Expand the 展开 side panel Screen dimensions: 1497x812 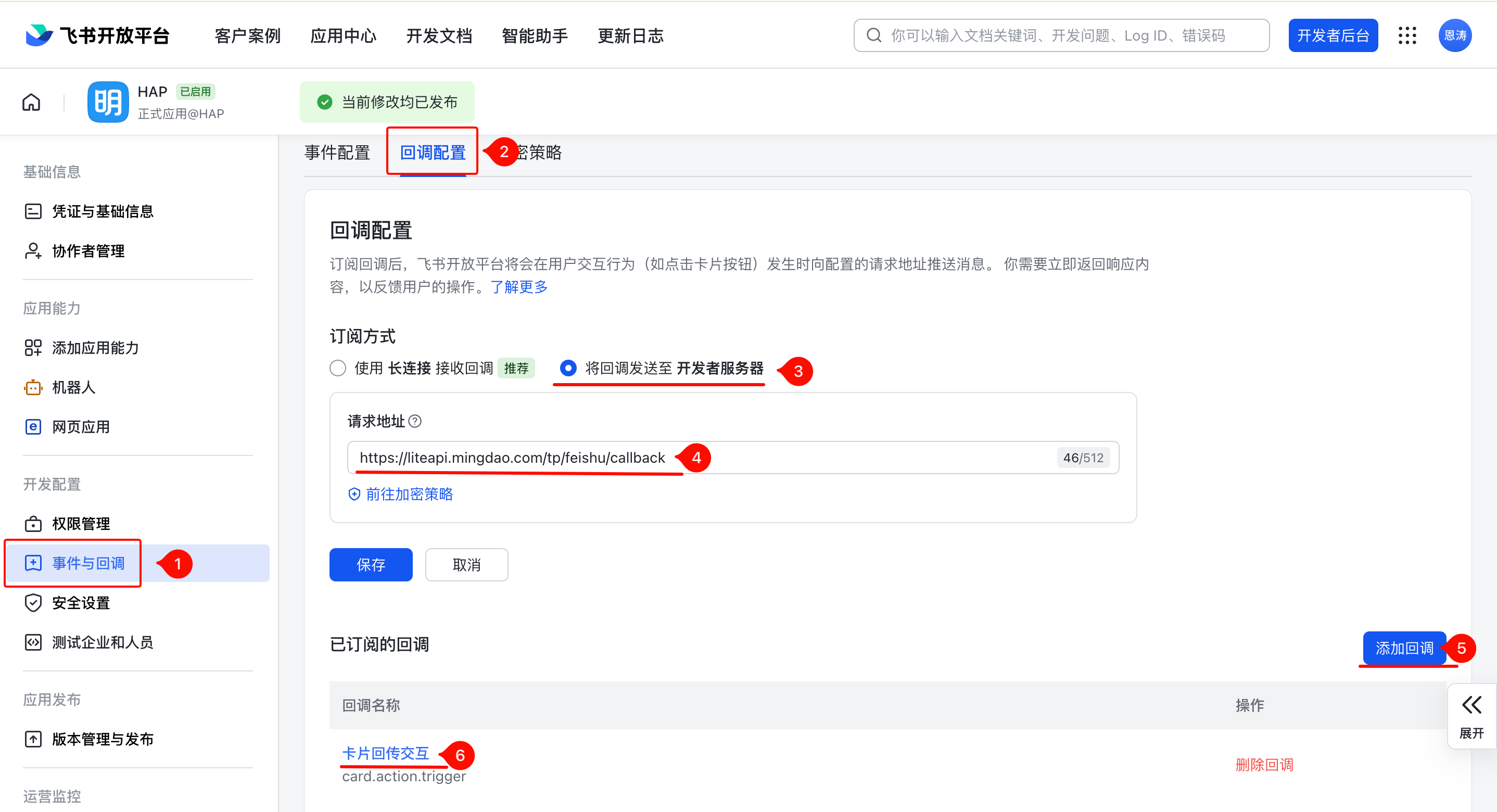(1471, 717)
